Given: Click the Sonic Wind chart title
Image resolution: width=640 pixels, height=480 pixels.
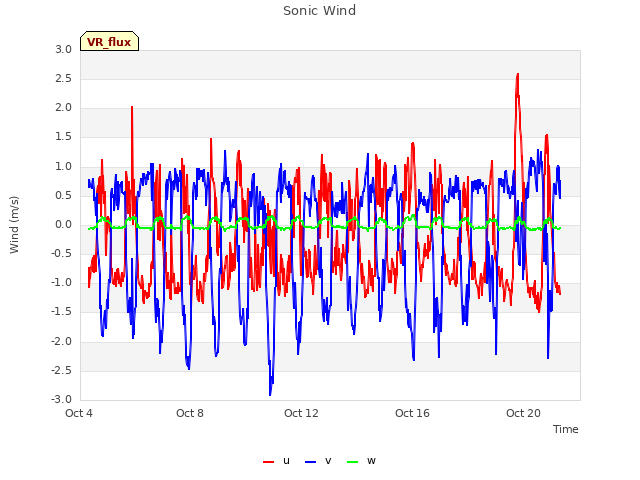Looking at the screenshot, I should 320,11.
